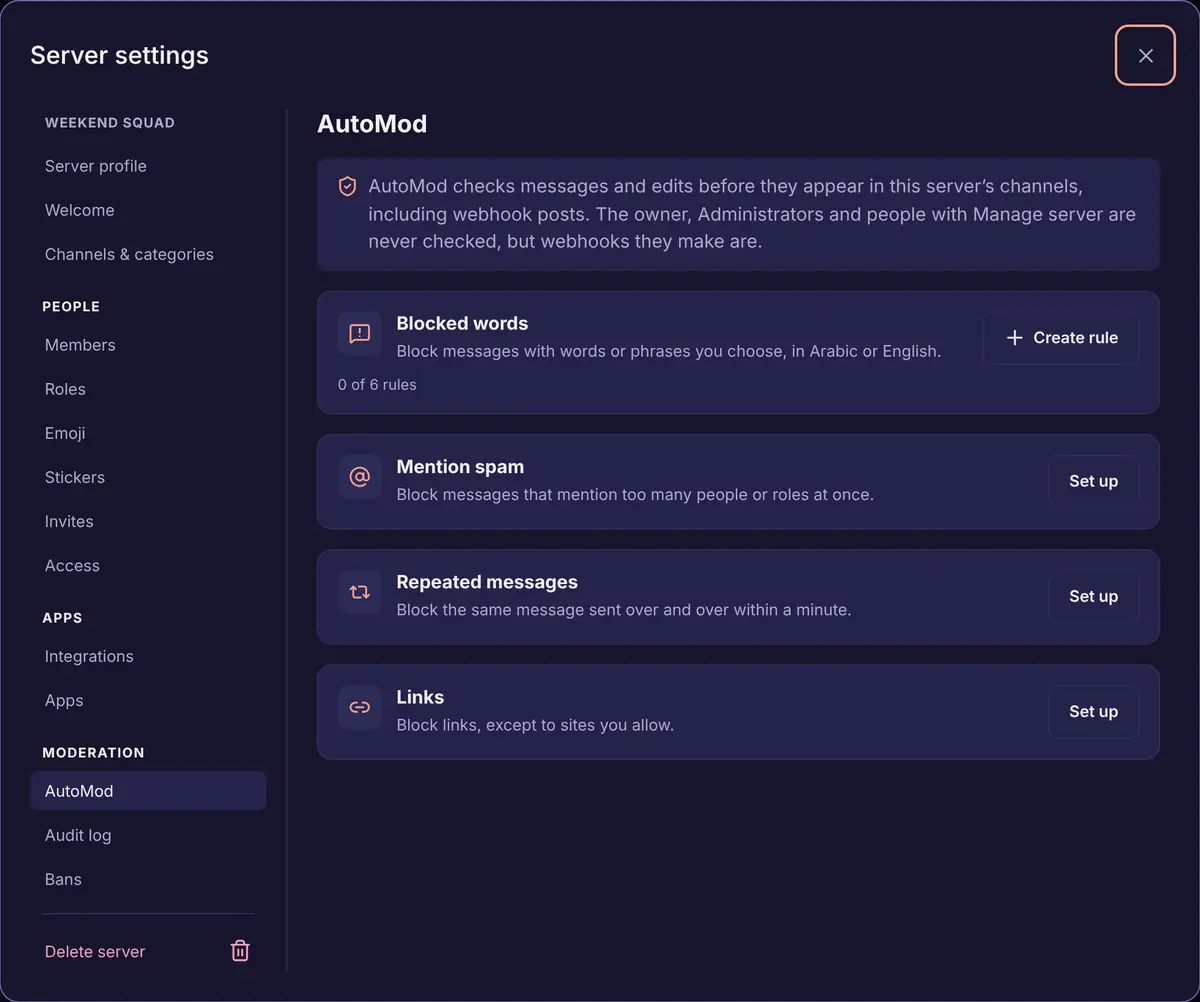Create a new Blocked words rule
This screenshot has height=1002, width=1200.
[x=1061, y=338]
